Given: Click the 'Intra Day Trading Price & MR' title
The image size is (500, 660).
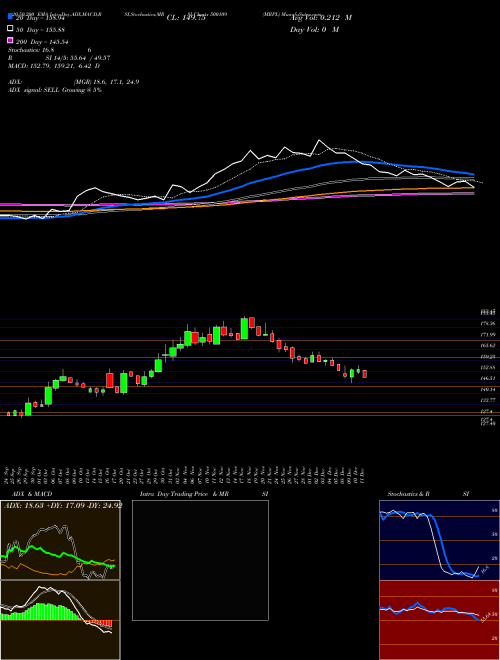Looking at the screenshot, I should coord(184,494).
